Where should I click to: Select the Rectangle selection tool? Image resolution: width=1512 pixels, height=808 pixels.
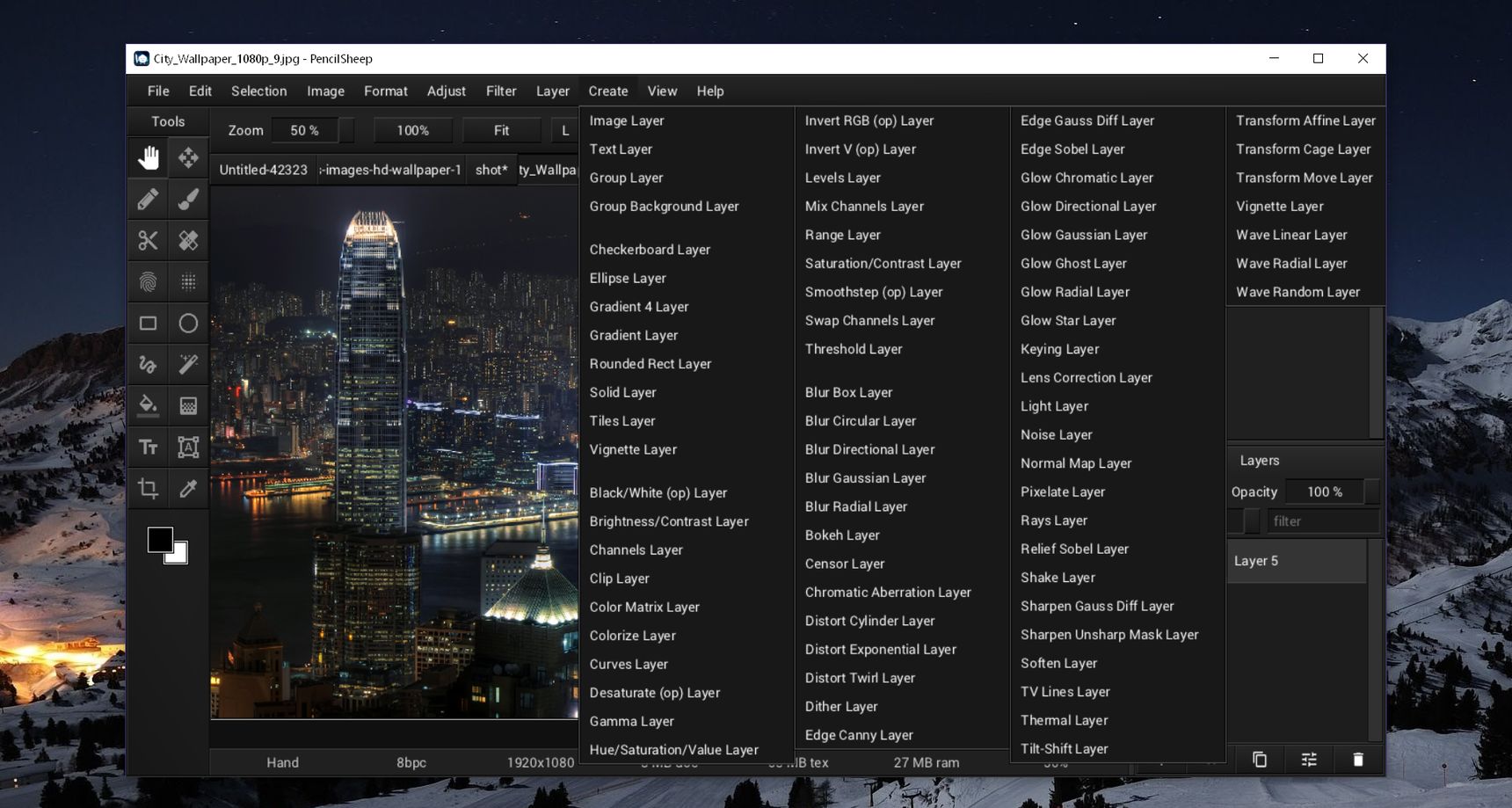click(148, 323)
